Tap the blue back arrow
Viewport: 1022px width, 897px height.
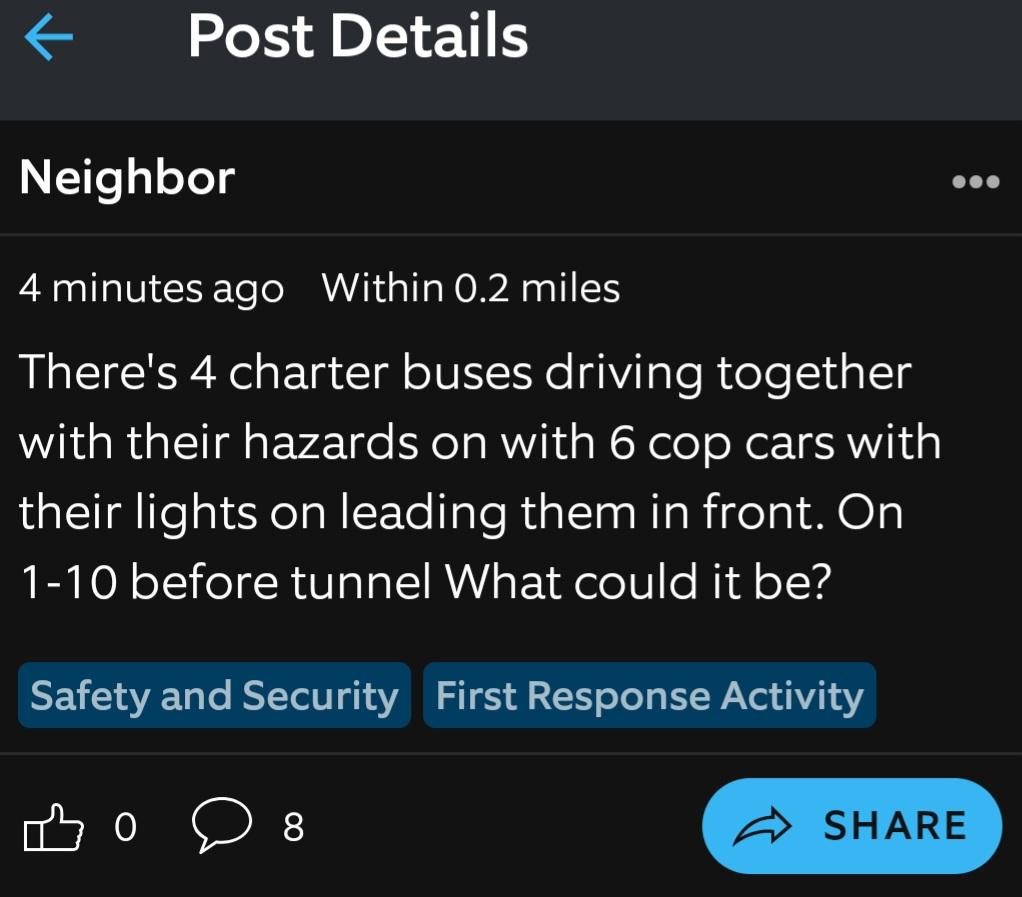pos(49,37)
